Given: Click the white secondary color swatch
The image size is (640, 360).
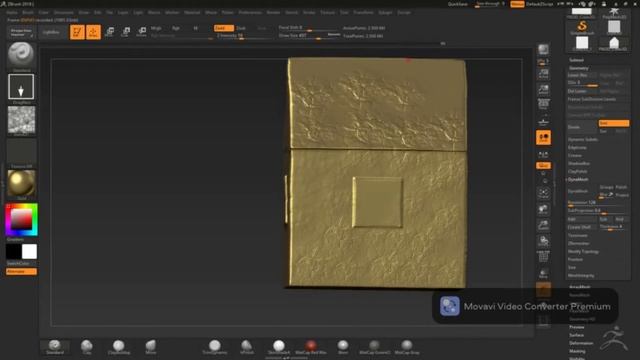Looking at the screenshot, I should (x=29, y=252).
